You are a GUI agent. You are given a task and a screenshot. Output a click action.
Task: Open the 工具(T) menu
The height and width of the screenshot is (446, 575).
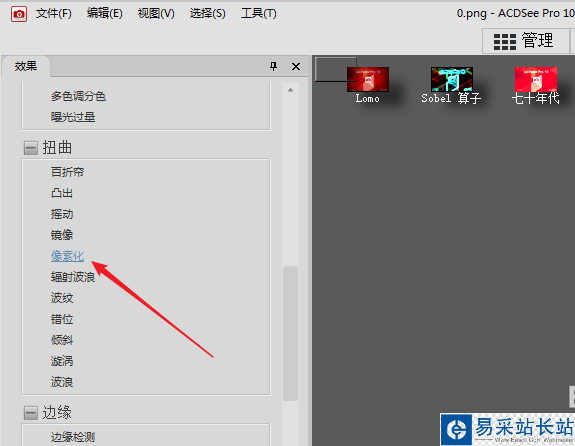(x=259, y=14)
